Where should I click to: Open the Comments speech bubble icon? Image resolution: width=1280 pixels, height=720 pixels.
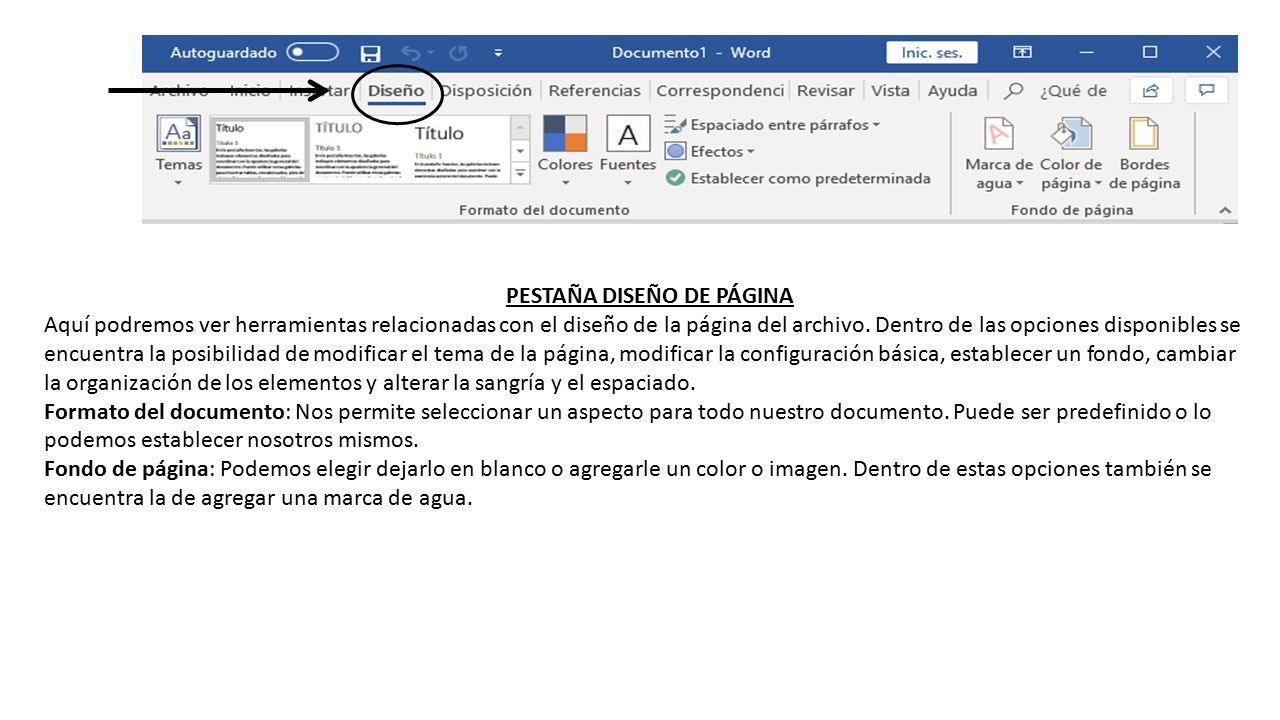tap(1207, 91)
